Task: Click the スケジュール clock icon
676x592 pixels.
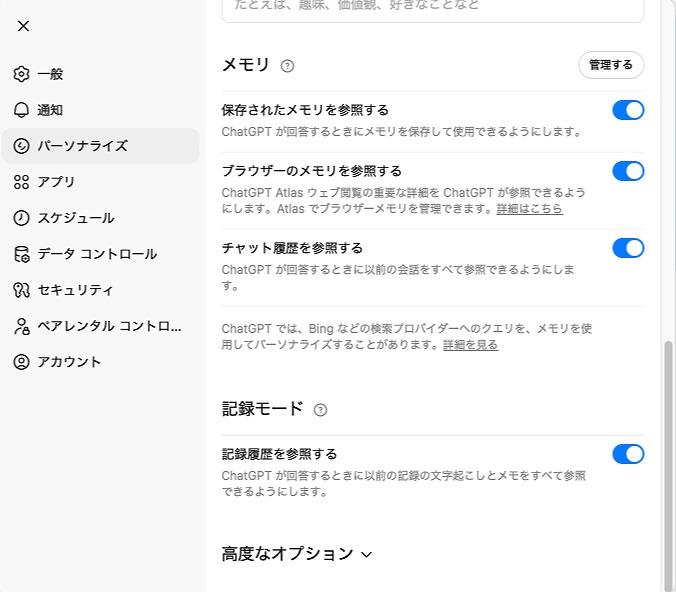Action: [22, 218]
